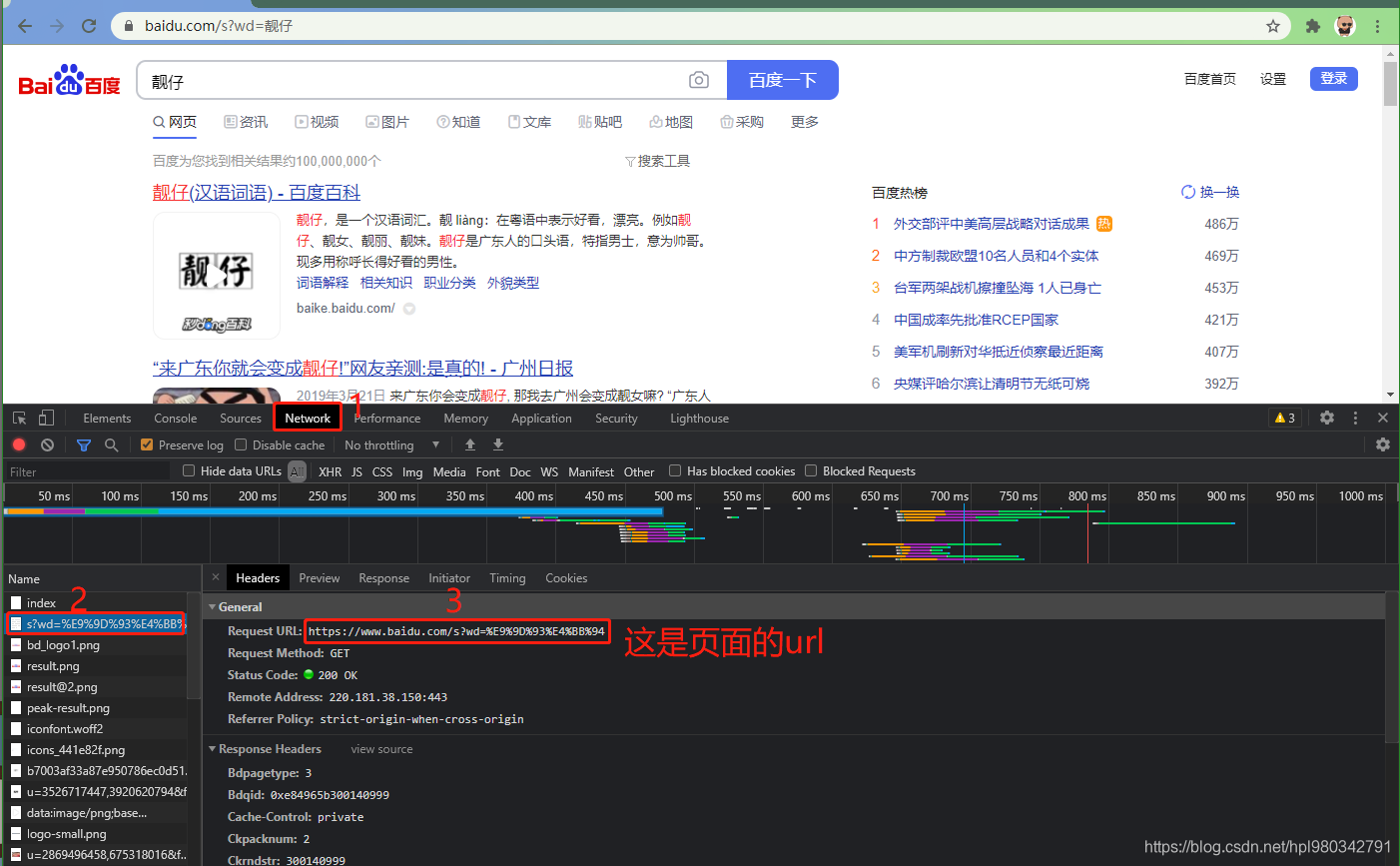Open the Chrome profile avatar

click(x=1345, y=26)
